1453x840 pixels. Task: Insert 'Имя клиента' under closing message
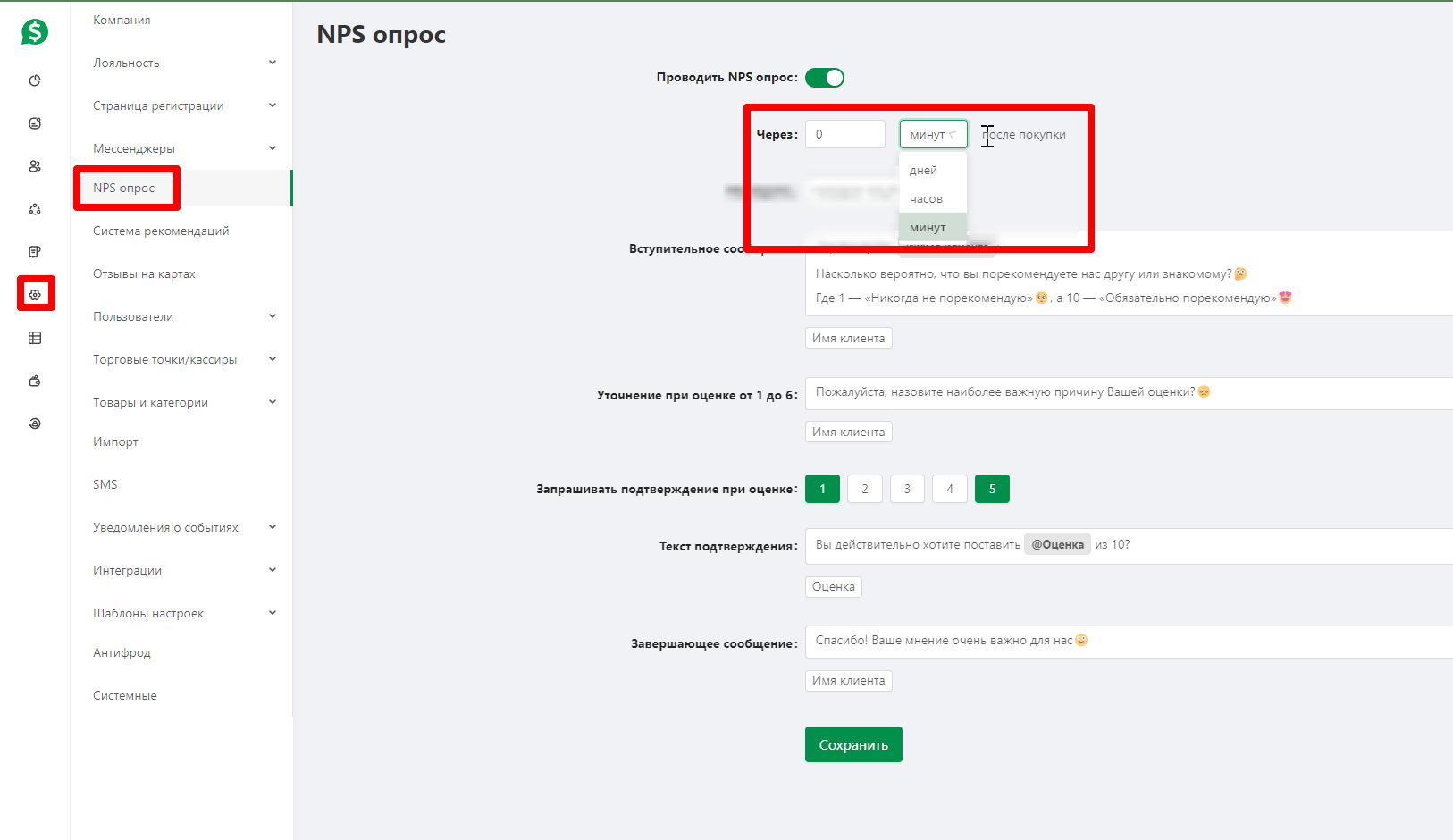click(849, 680)
